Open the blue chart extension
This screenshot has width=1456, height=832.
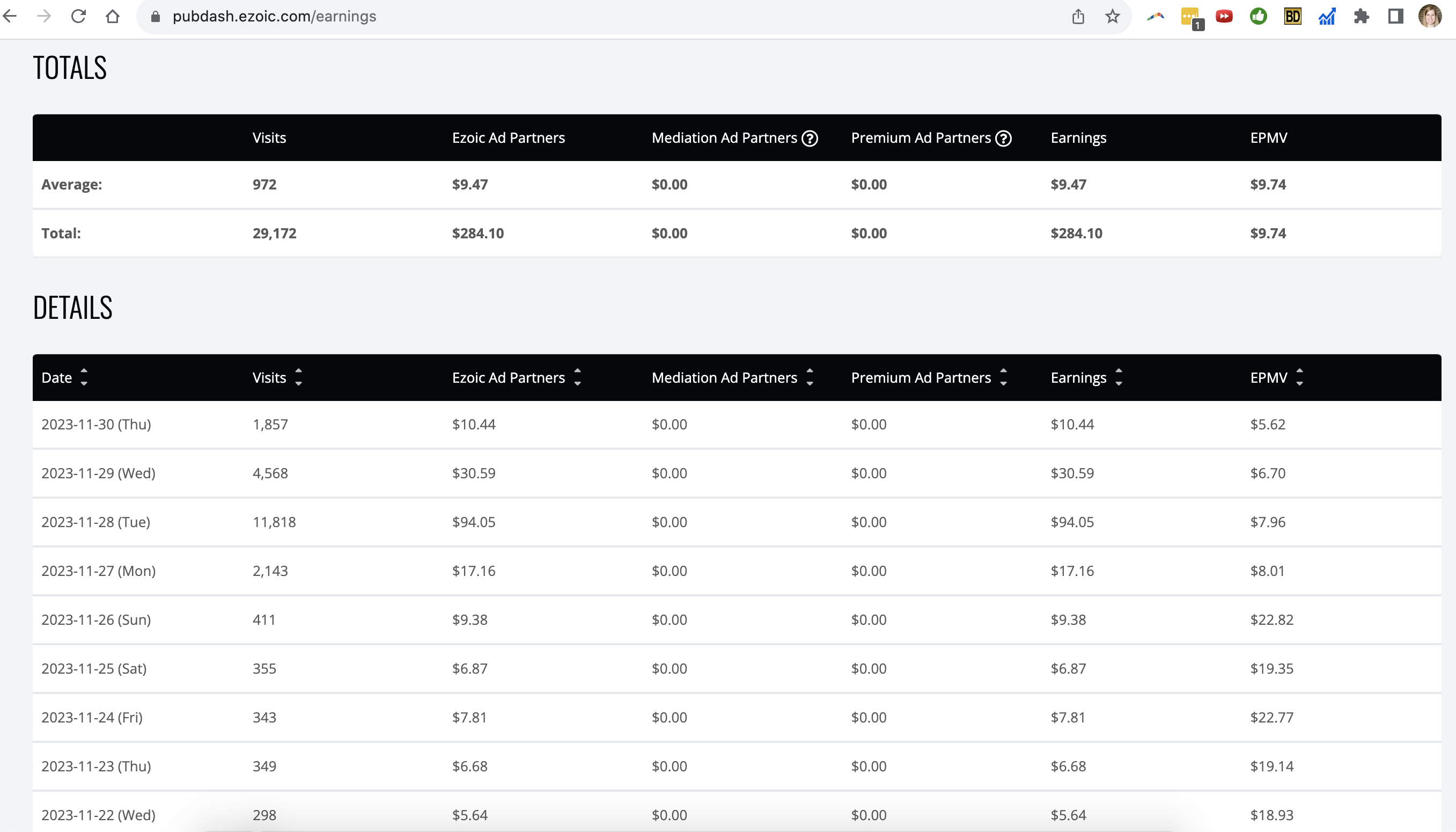point(1326,16)
